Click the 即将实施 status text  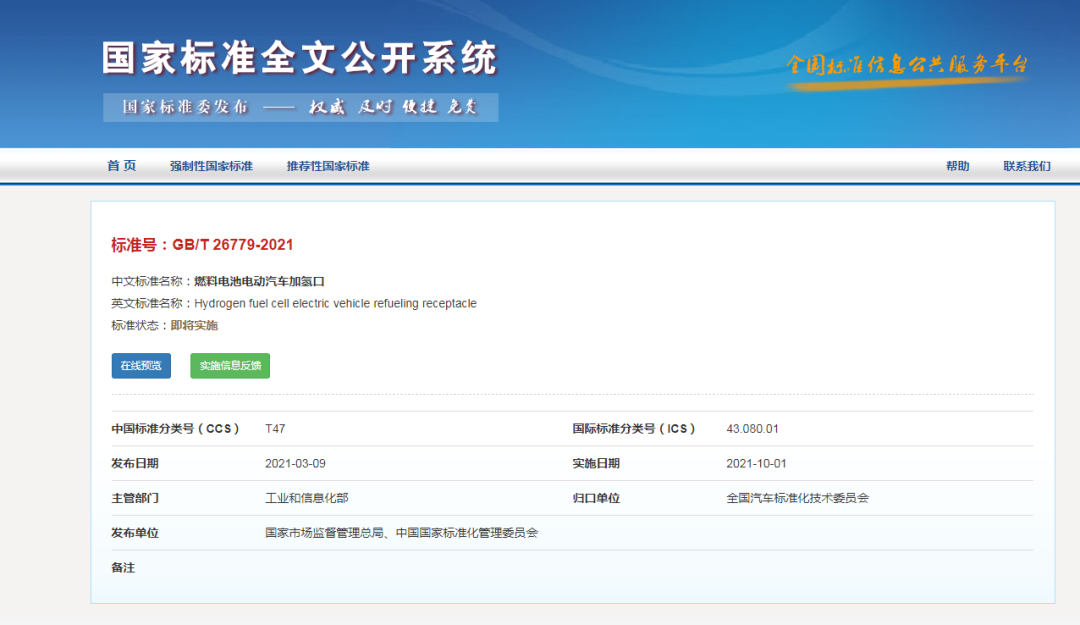pos(194,325)
